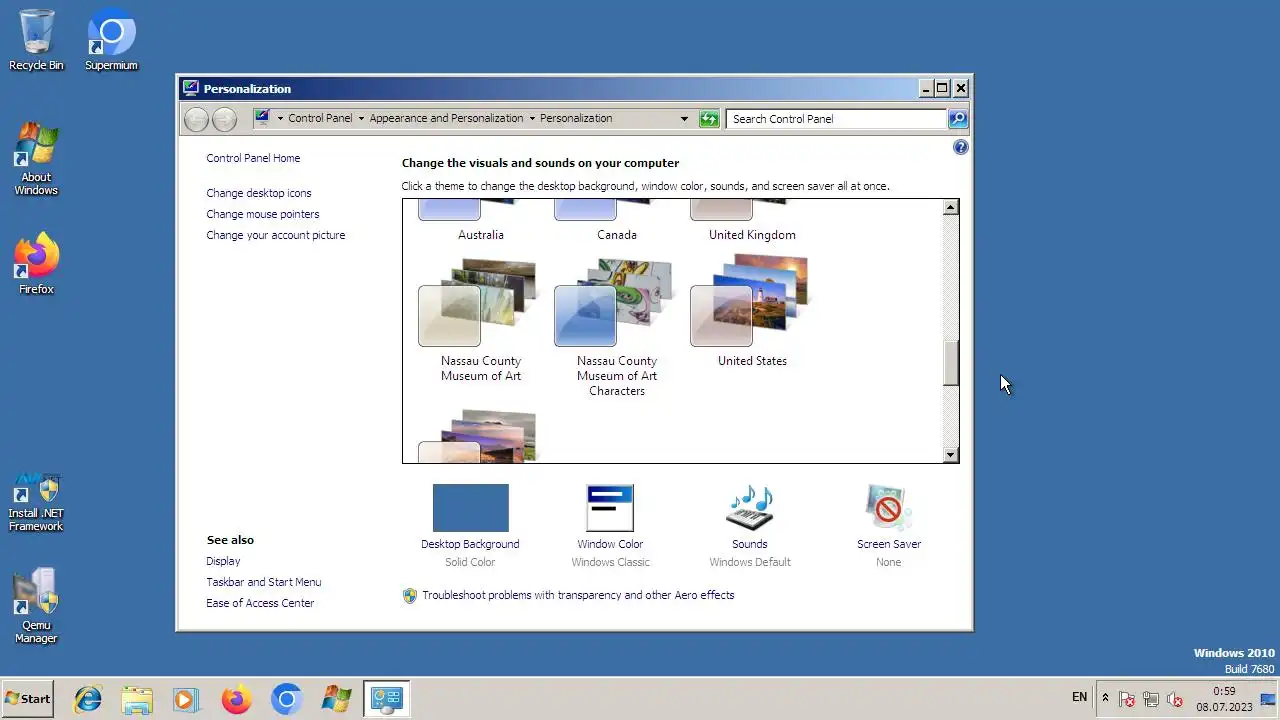Click the theme list scroll down arrow
This screenshot has width=1280, height=720.
[950, 455]
